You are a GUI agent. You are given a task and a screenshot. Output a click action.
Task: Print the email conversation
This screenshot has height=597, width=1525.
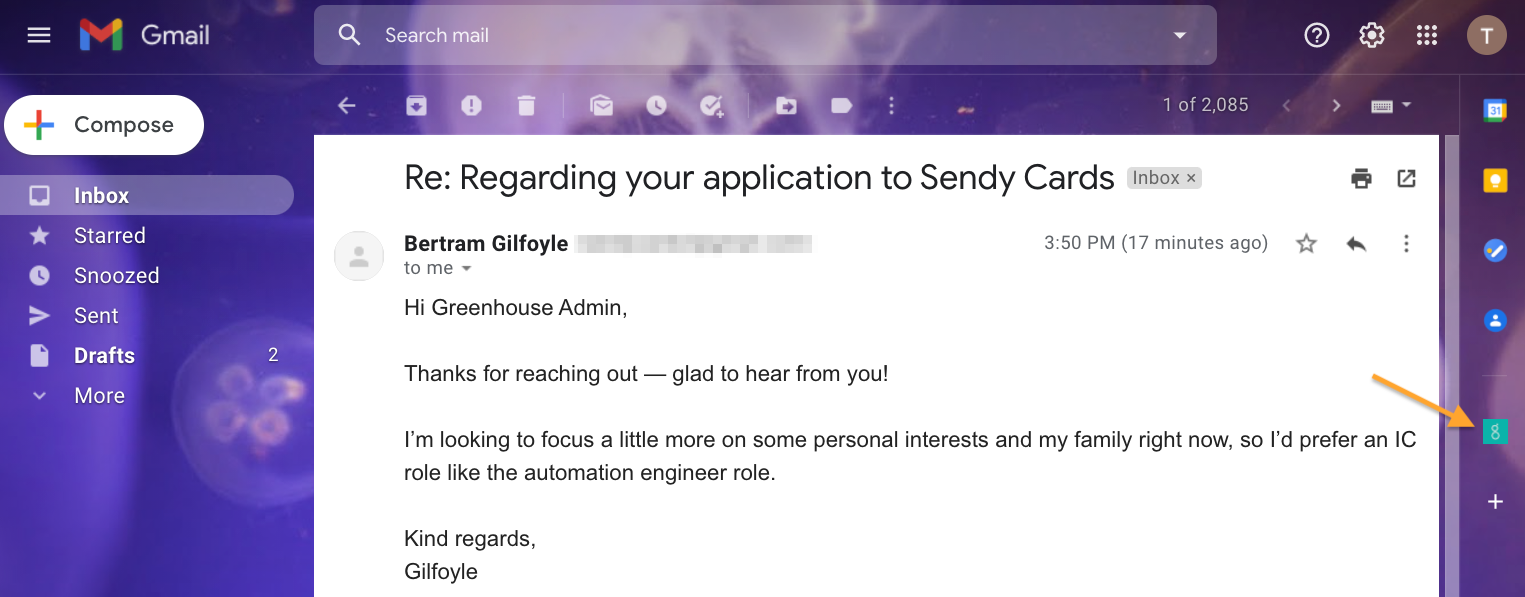1361,179
